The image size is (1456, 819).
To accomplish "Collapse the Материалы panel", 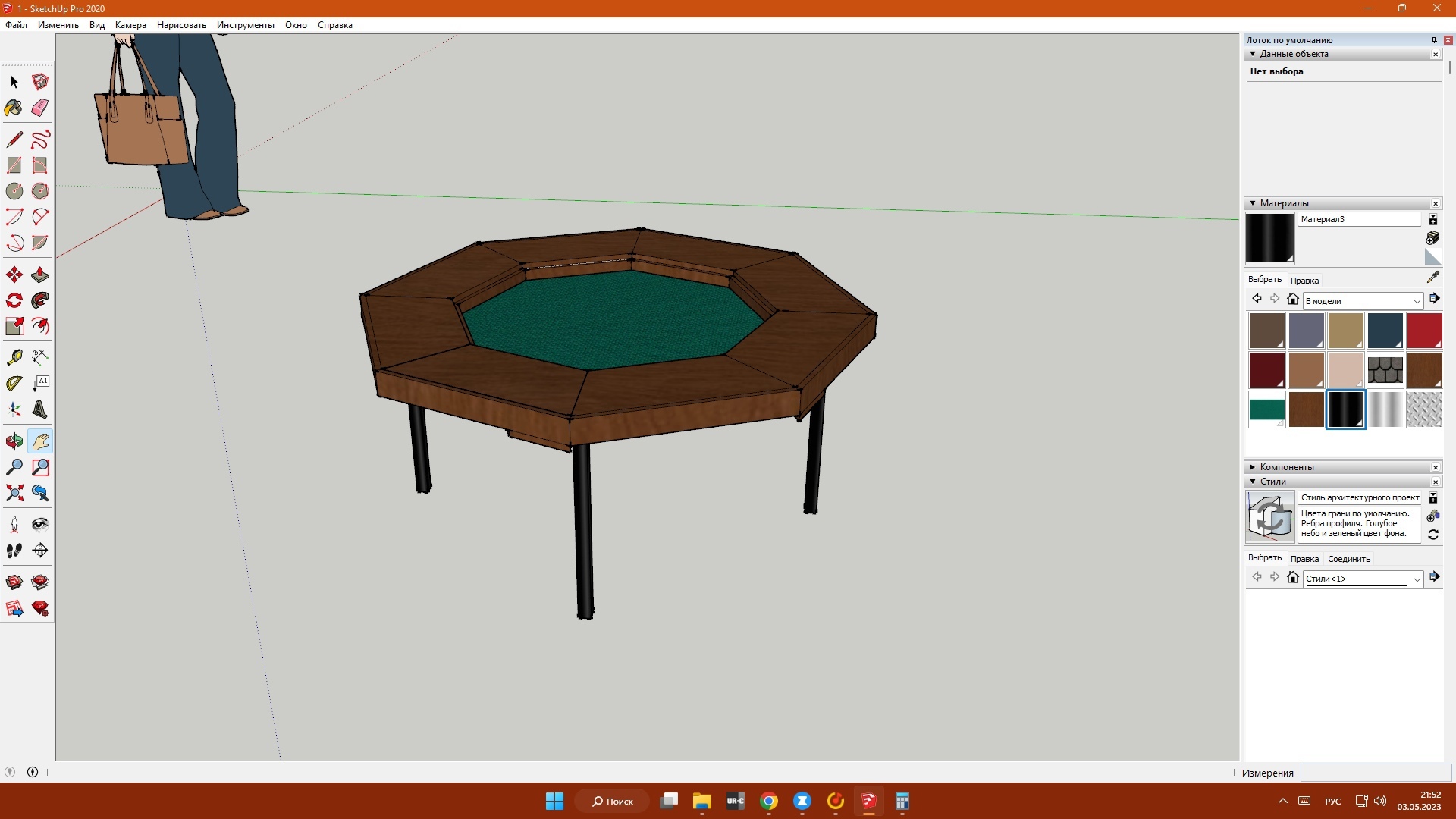I will (x=1253, y=203).
